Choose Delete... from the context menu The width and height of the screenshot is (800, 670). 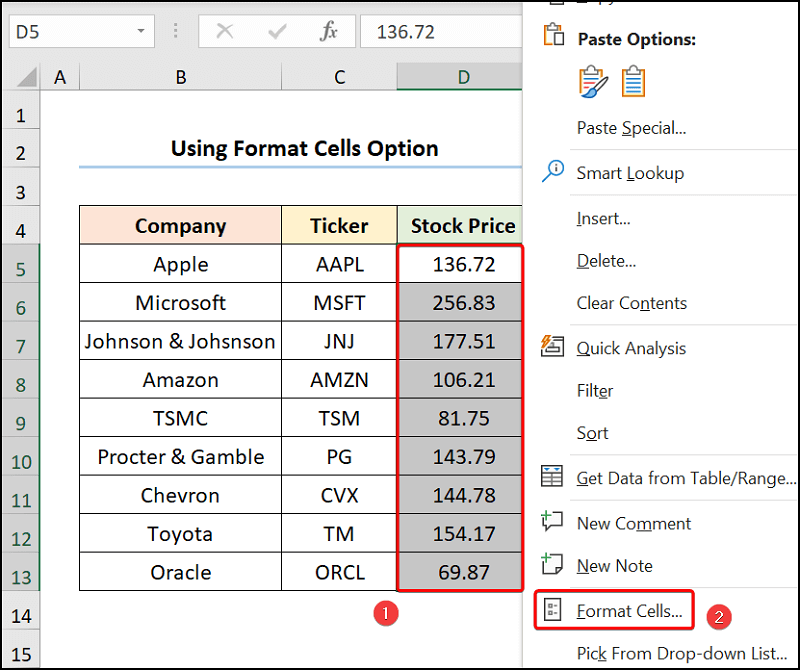point(606,261)
